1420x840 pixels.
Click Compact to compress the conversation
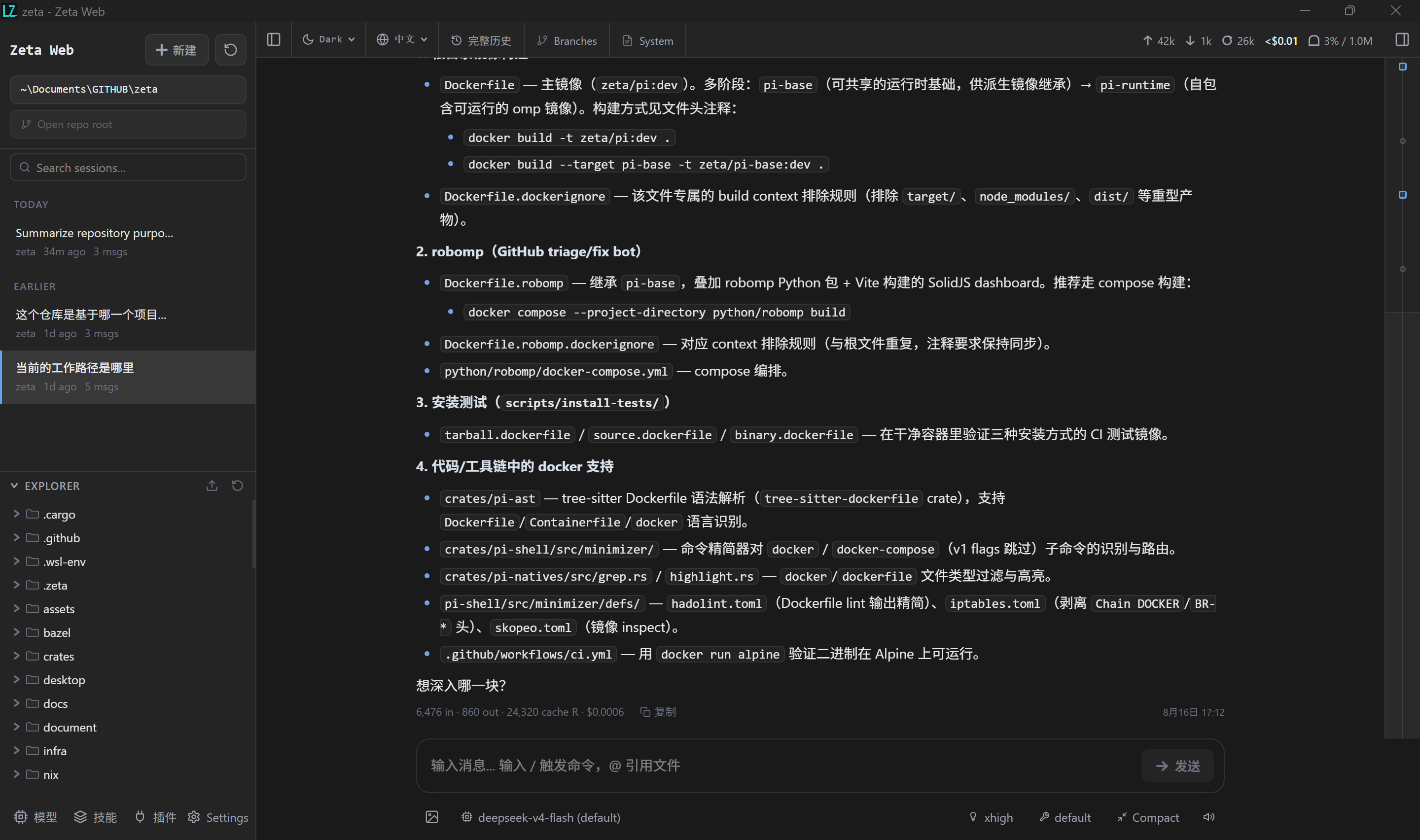pos(1148,817)
